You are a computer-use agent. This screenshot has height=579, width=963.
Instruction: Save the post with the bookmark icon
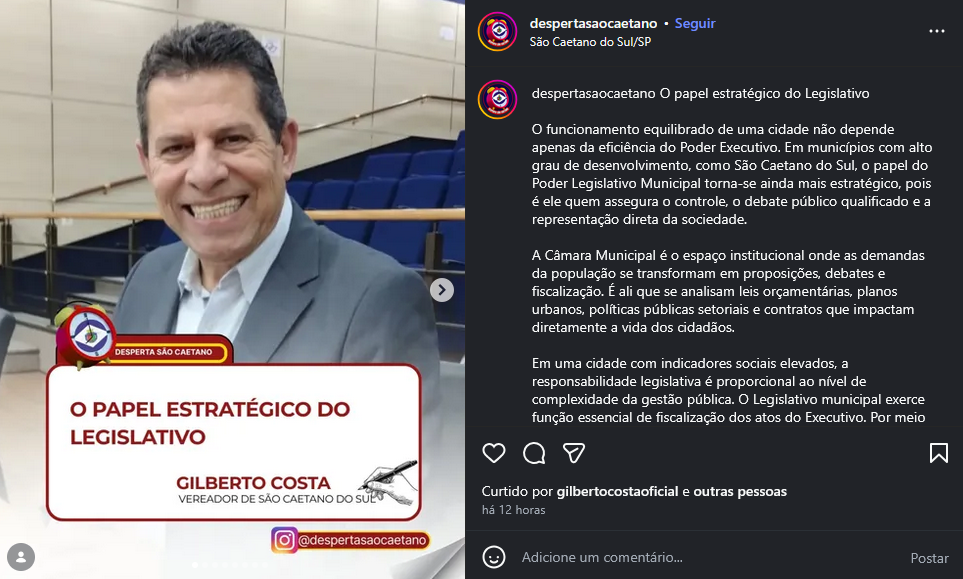[x=938, y=453]
